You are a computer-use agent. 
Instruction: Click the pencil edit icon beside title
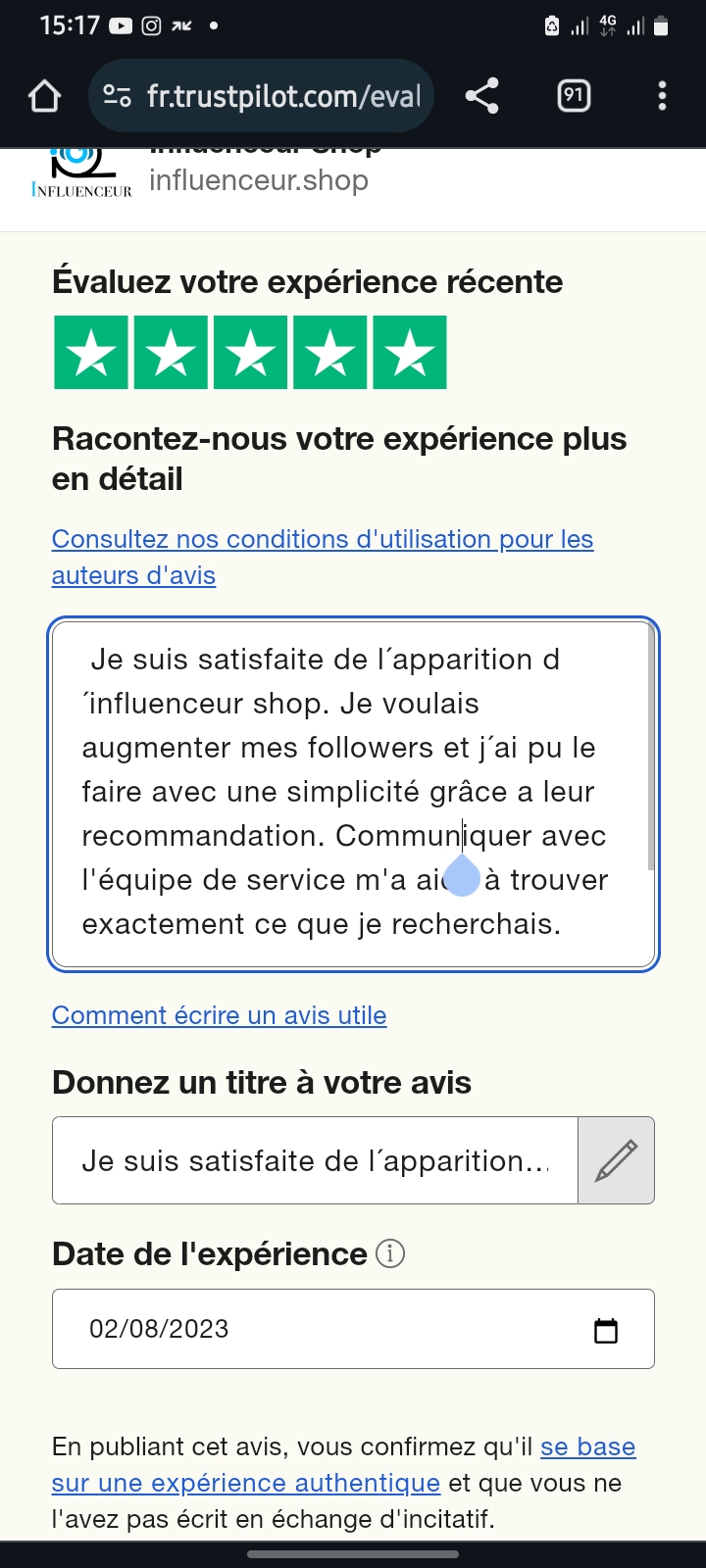[616, 1160]
